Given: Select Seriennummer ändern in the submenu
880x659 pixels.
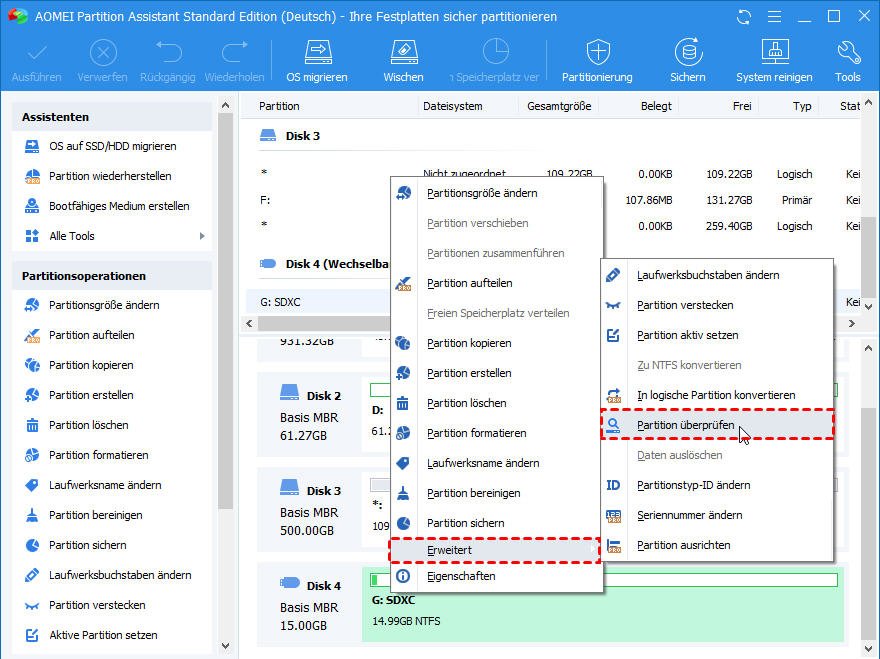Looking at the screenshot, I should click(717, 515).
